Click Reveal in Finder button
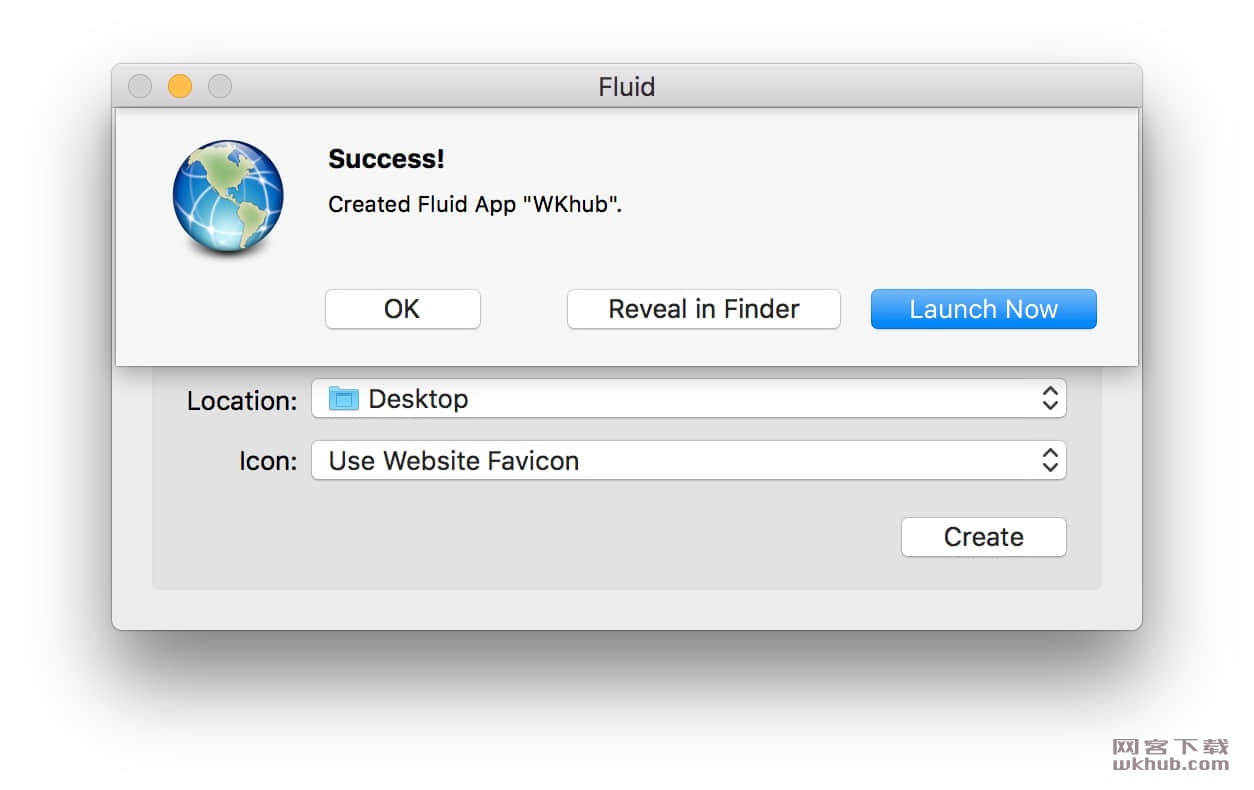The width and height of the screenshot is (1254, 790). tap(703, 309)
